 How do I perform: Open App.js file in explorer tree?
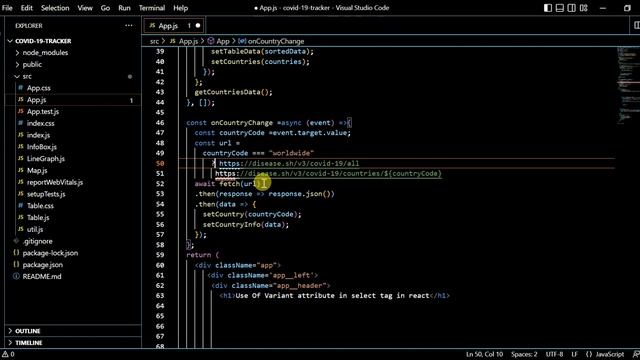pyautogui.click(x=36, y=100)
